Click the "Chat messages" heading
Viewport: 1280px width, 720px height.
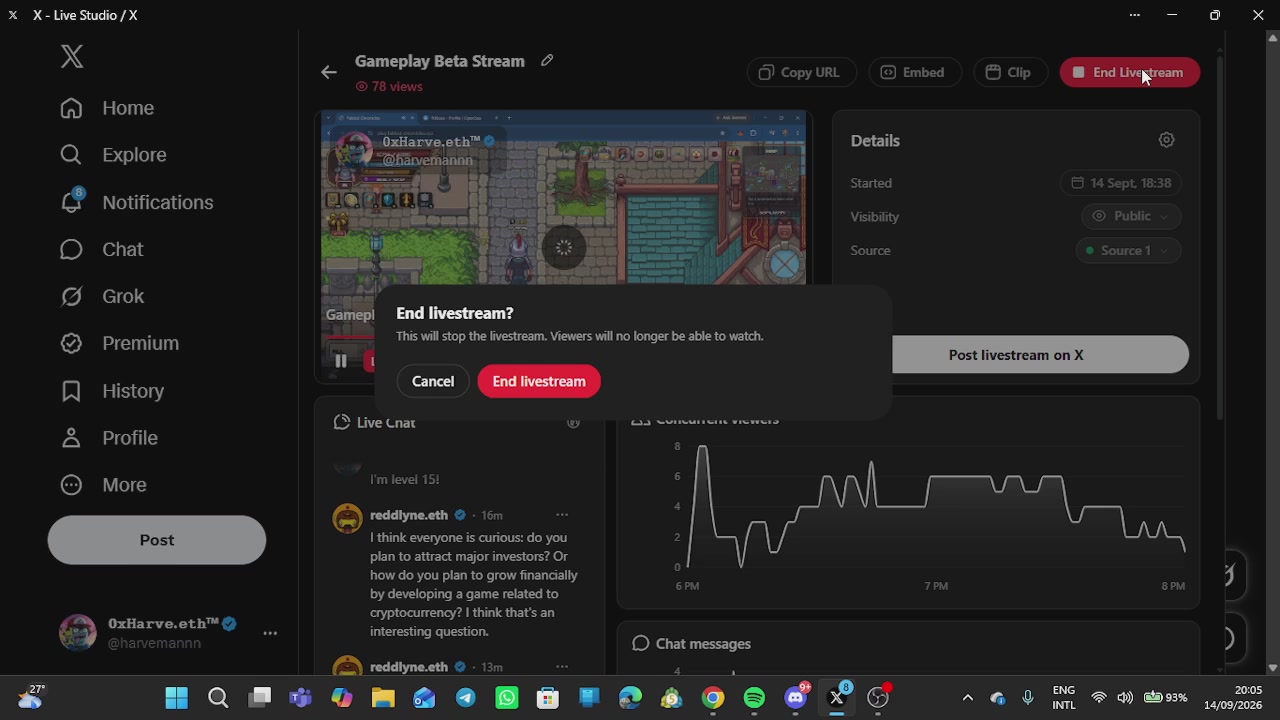703,644
